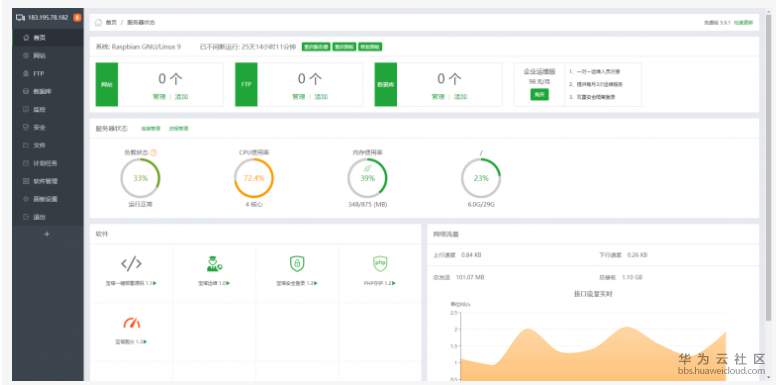This screenshot has height=385, width=776.
Task: Click the middle green button after the uptime text
Action: coord(344,47)
